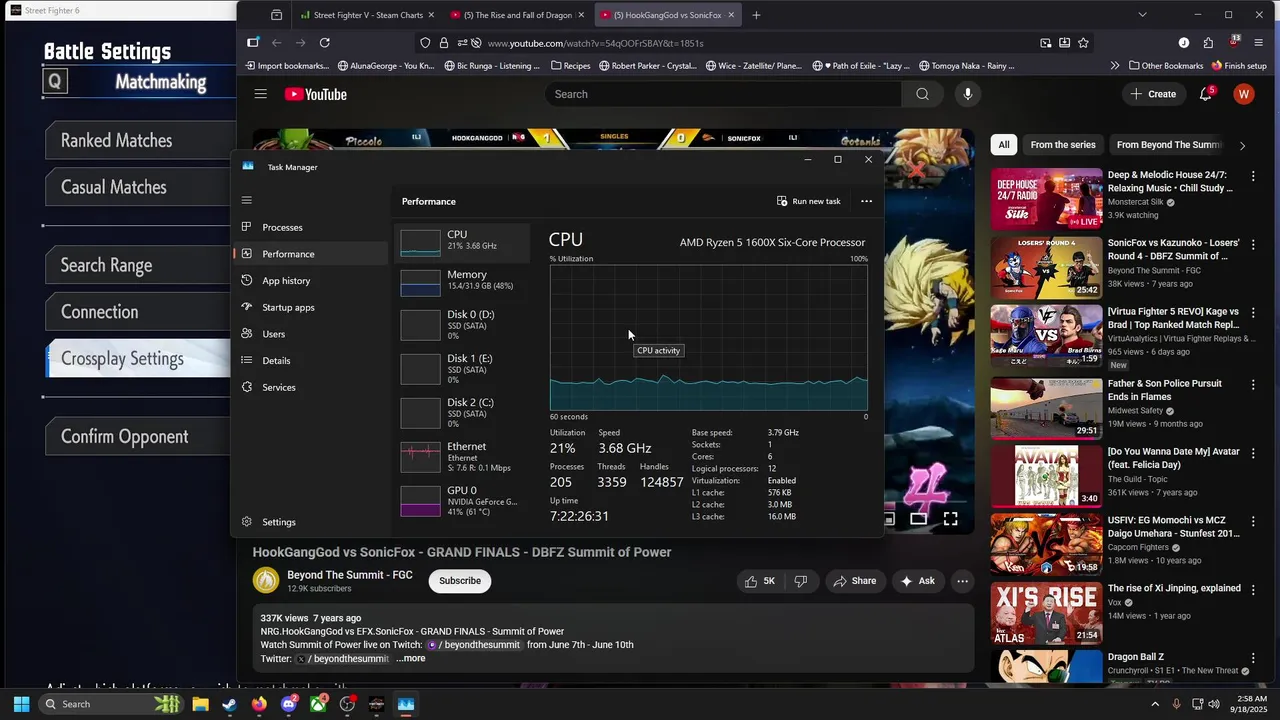
Task: List all Firefox tabs dropdown
Action: pyautogui.click(x=1142, y=15)
